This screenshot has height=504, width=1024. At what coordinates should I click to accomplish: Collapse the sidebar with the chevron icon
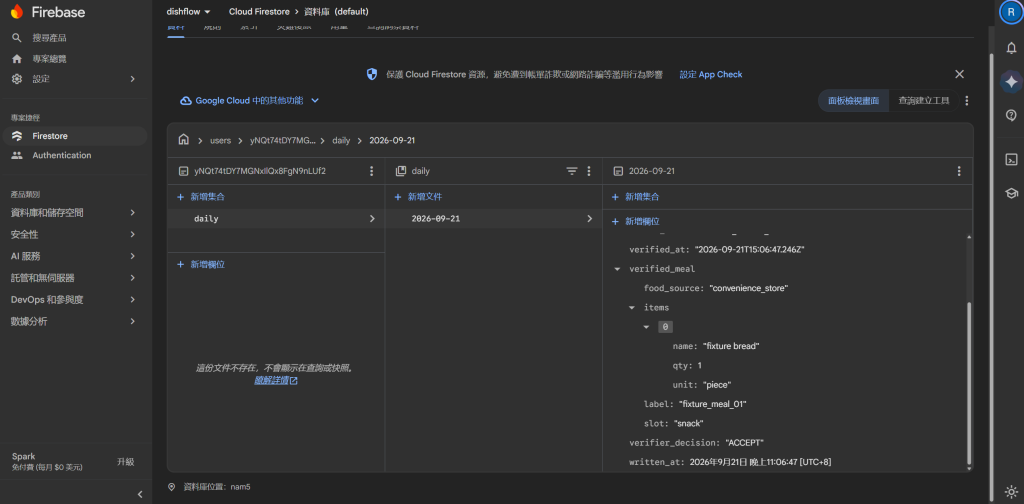[140, 494]
